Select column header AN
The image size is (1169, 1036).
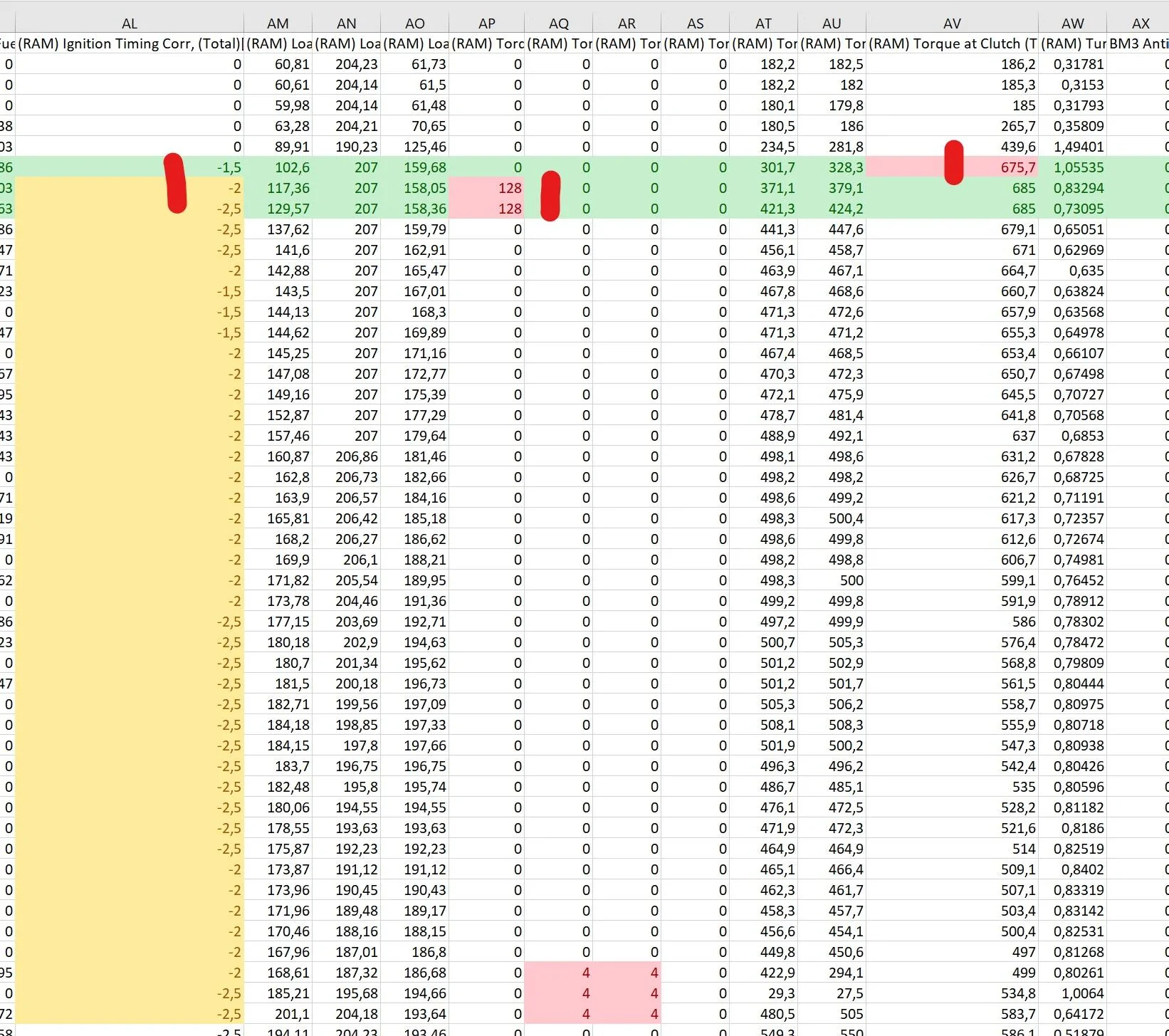coord(346,23)
